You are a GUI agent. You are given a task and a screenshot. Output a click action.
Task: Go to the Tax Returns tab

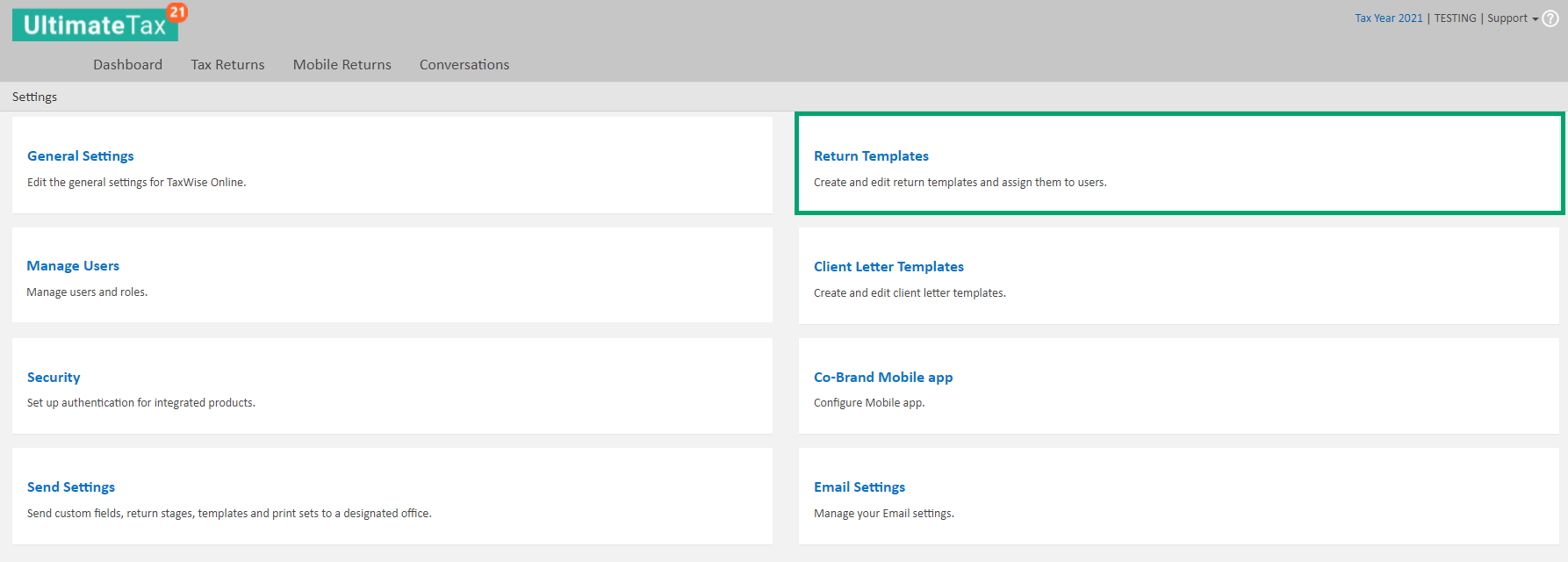[227, 64]
